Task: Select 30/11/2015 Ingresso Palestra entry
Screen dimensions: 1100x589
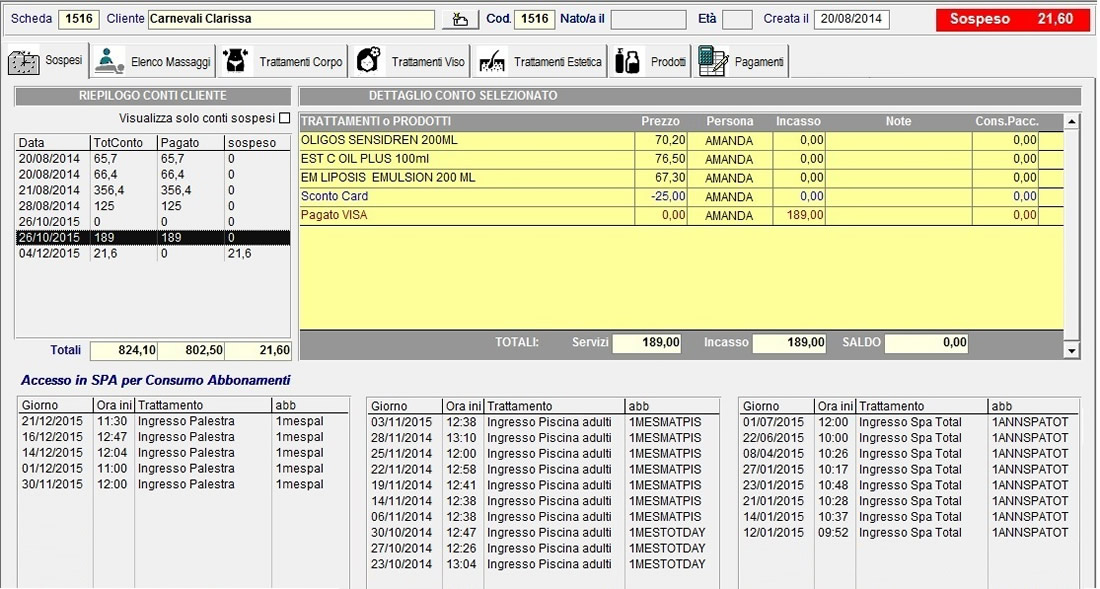Action: click(x=183, y=485)
